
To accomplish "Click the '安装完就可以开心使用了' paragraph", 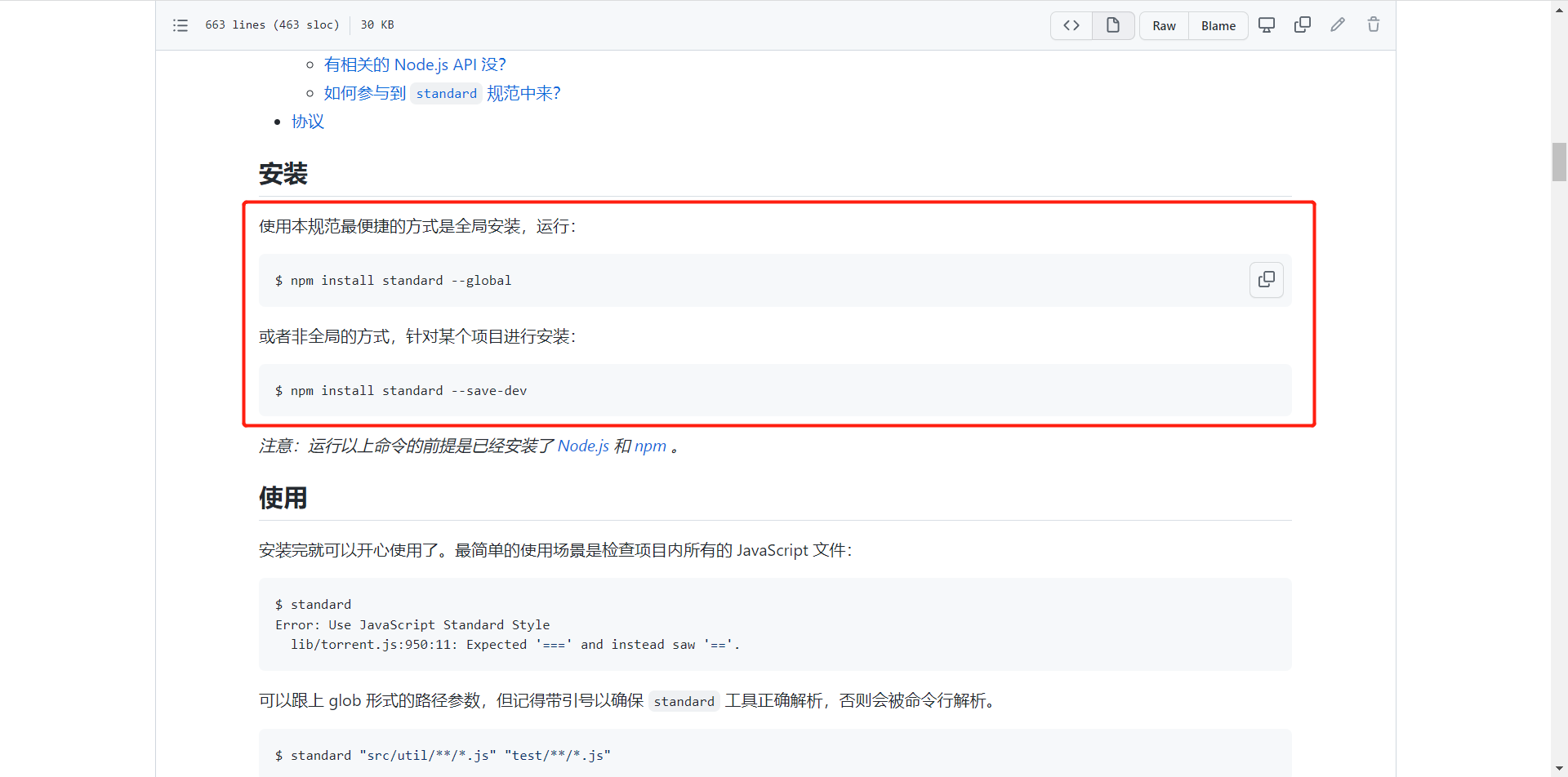I will coord(555,551).
